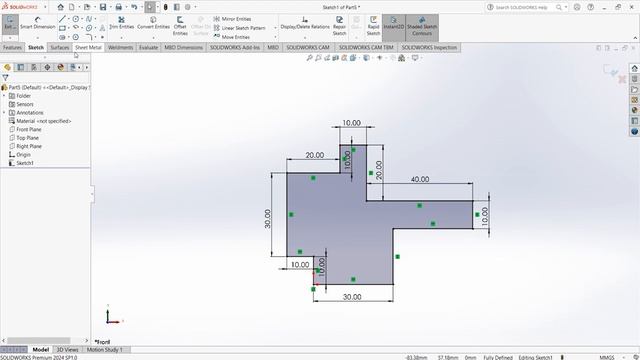Expand the Folder tree item
Viewport: 640px width, 360px height.
coord(4,96)
